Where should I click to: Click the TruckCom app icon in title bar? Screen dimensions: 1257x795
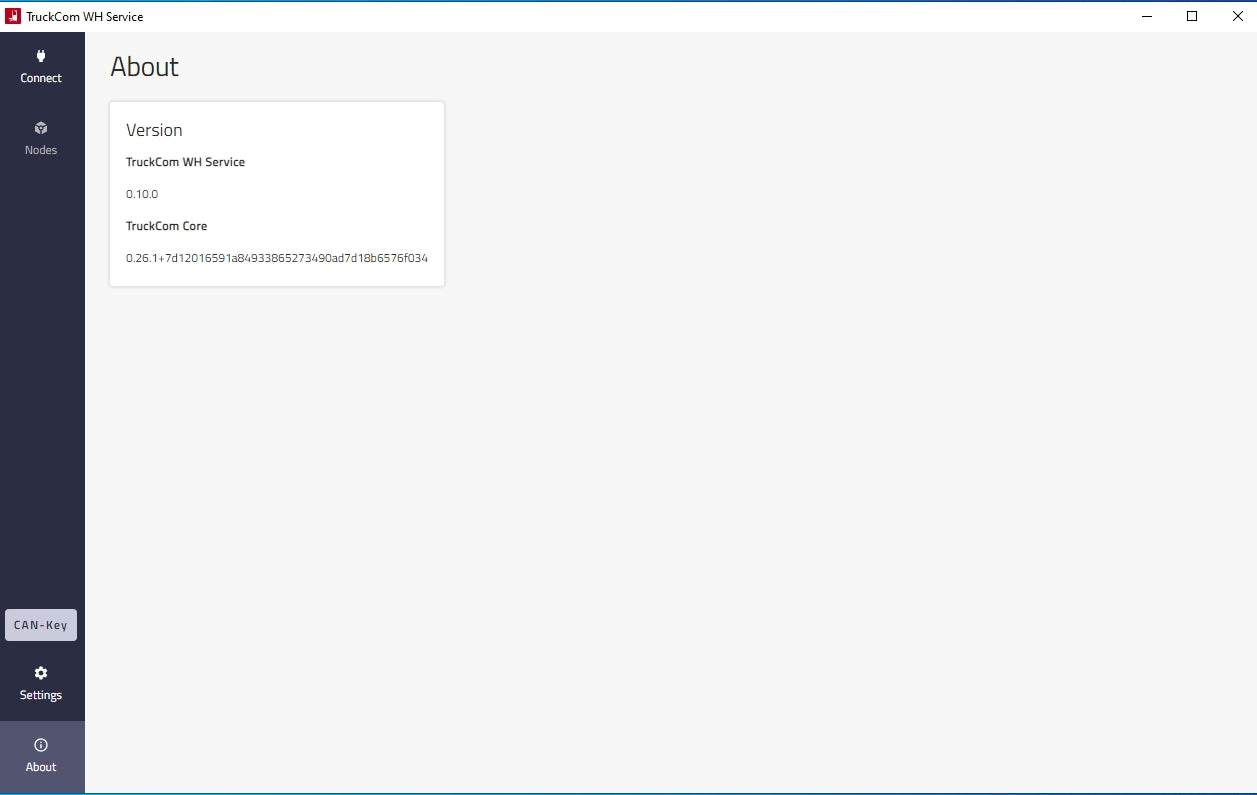click(13, 16)
